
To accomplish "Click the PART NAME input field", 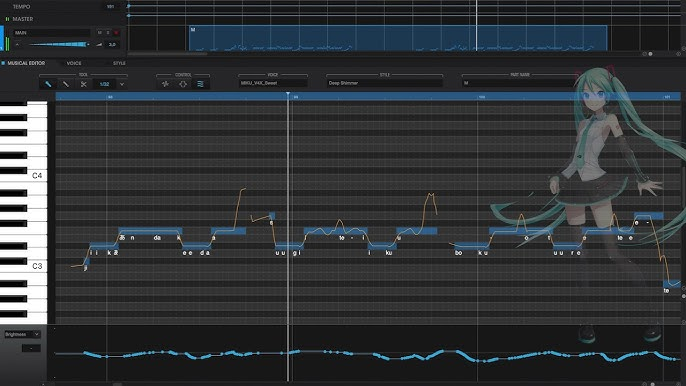I will (520, 83).
